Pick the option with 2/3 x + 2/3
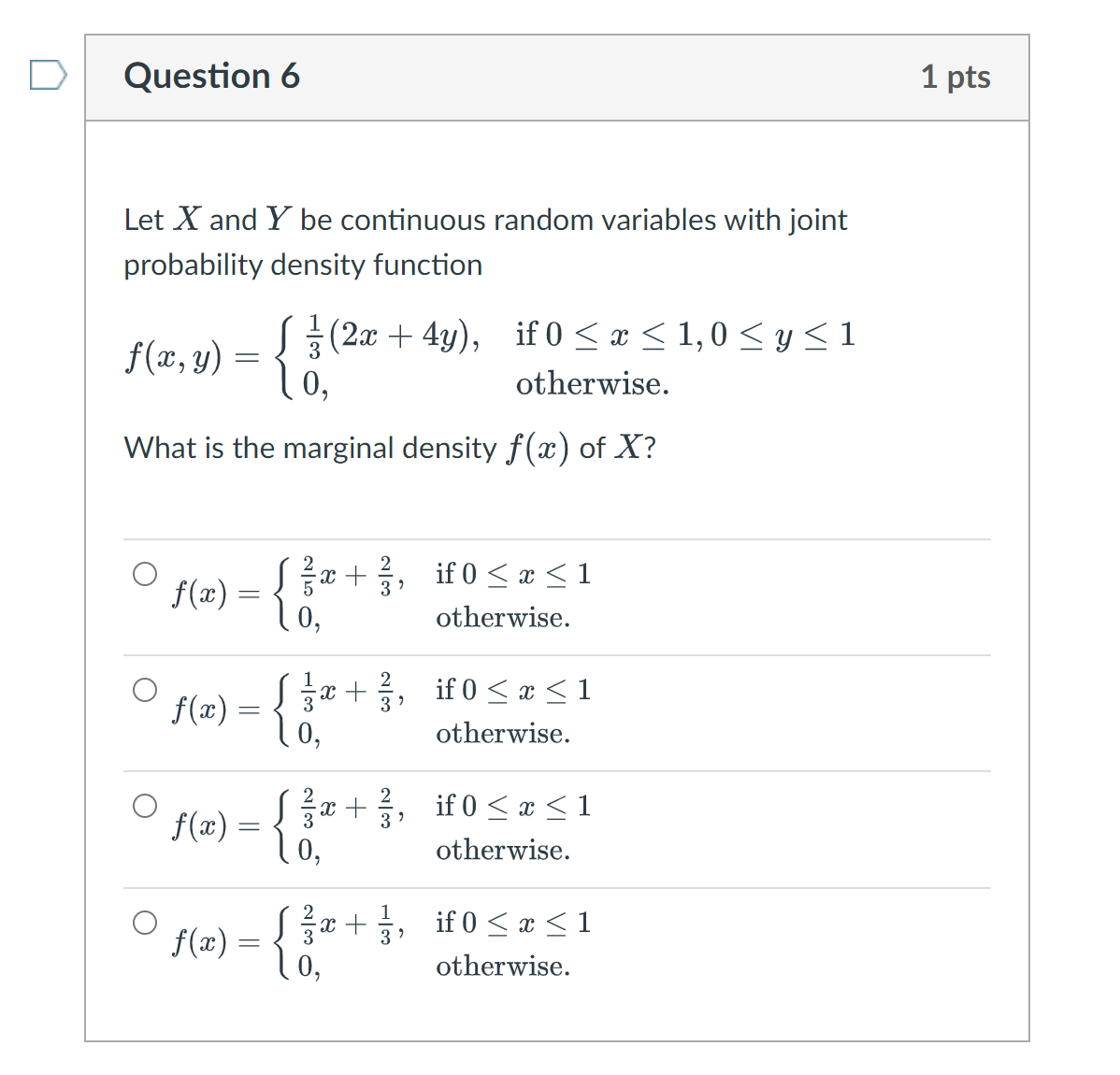This screenshot has height=1075, width=1120. coord(145,806)
